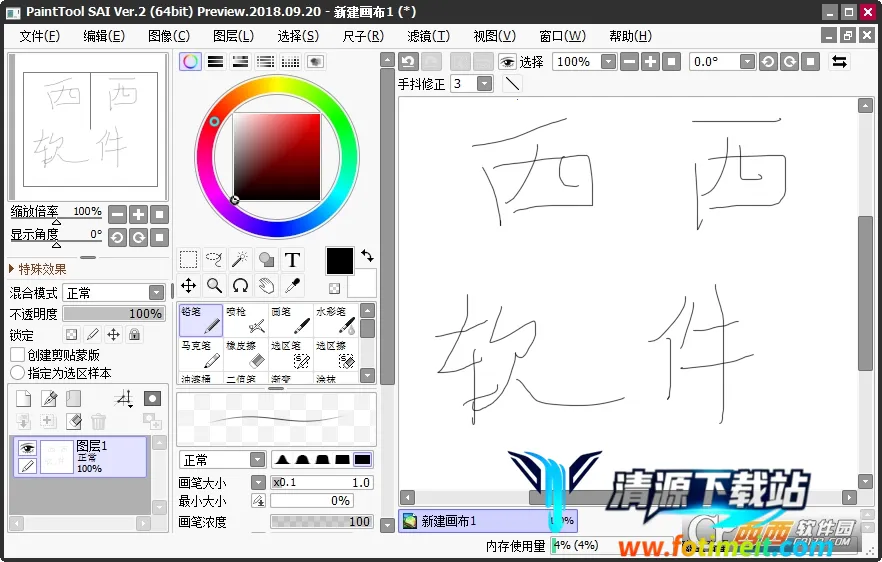Choose the 铅笔 pencil brush
The height and width of the screenshot is (562, 882).
click(x=201, y=320)
